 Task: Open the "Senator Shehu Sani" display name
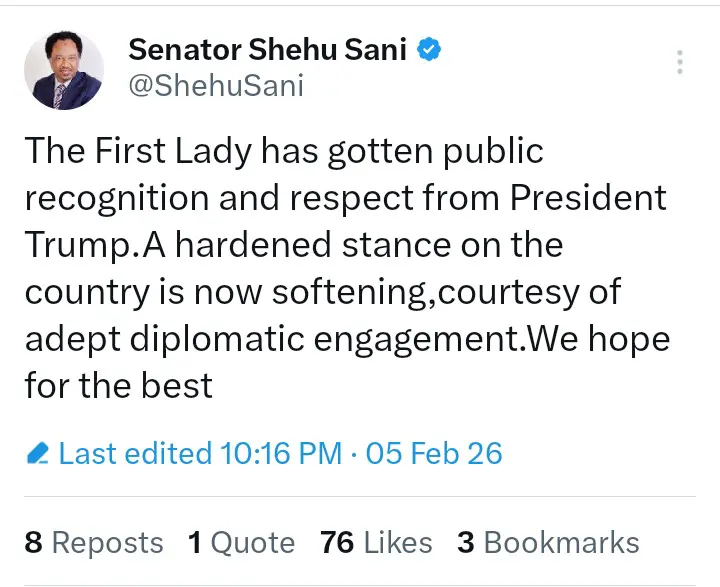[268, 48]
